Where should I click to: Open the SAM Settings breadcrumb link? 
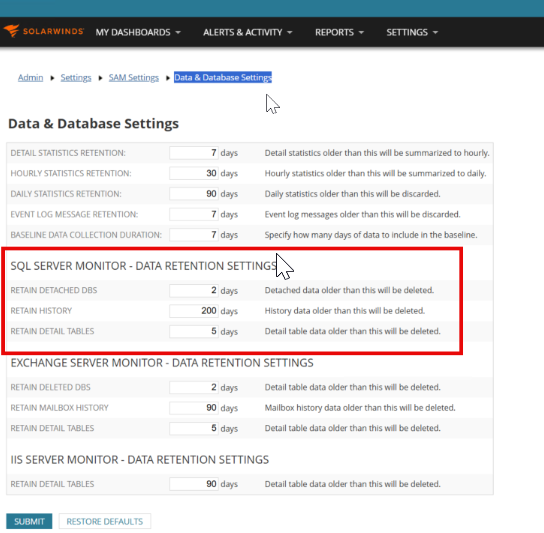click(x=134, y=77)
